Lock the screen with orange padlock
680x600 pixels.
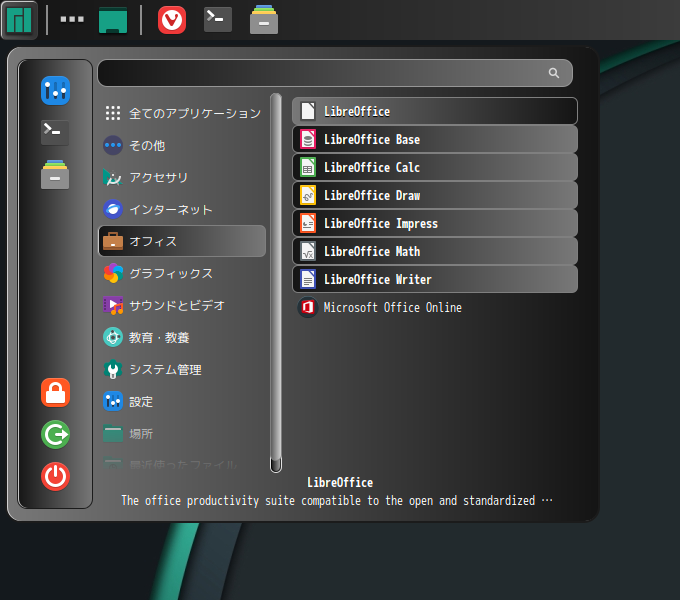(56, 392)
